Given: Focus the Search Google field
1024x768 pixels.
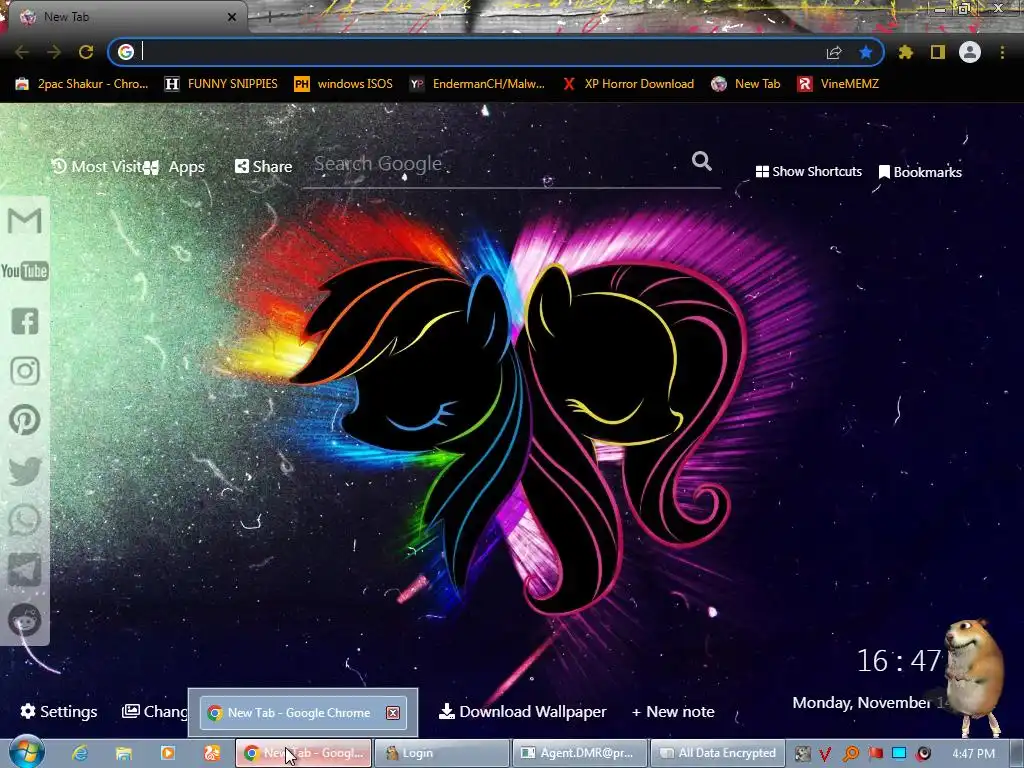Looking at the screenshot, I should [x=500, y=164].
